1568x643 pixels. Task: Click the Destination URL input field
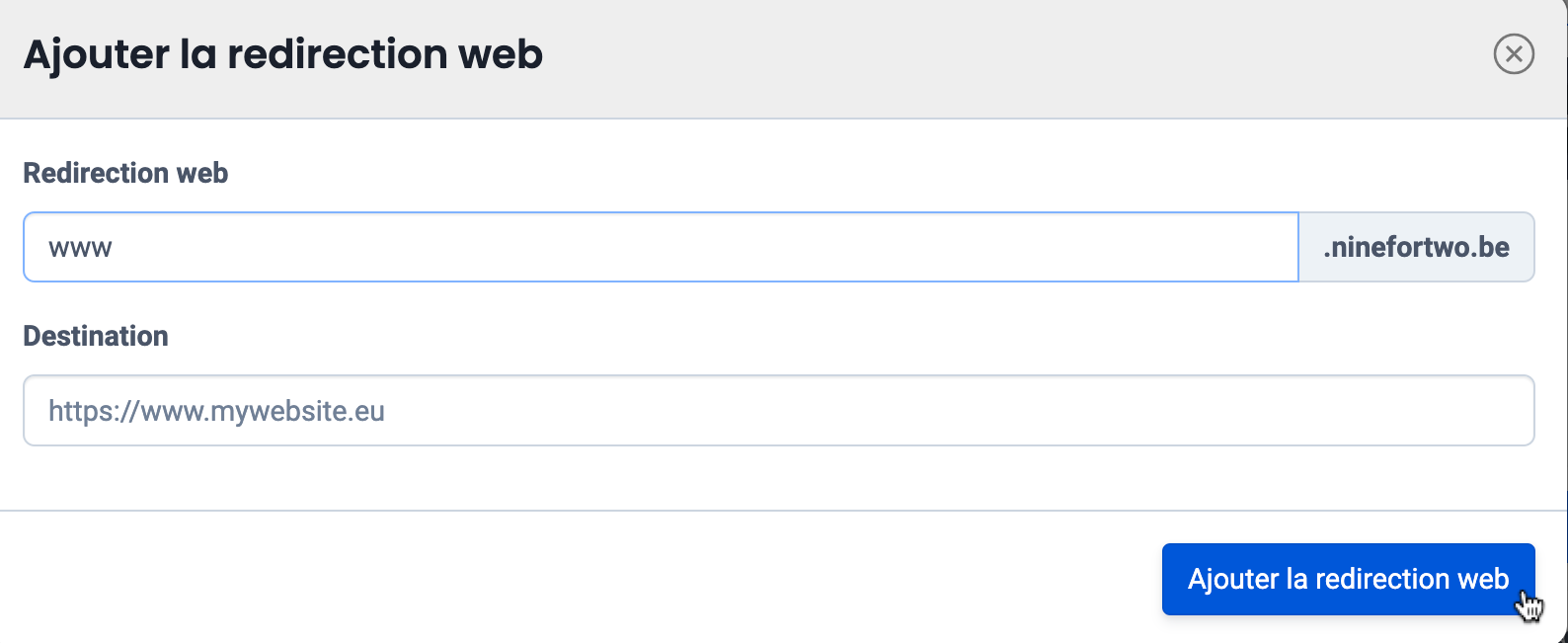point(778,410)
